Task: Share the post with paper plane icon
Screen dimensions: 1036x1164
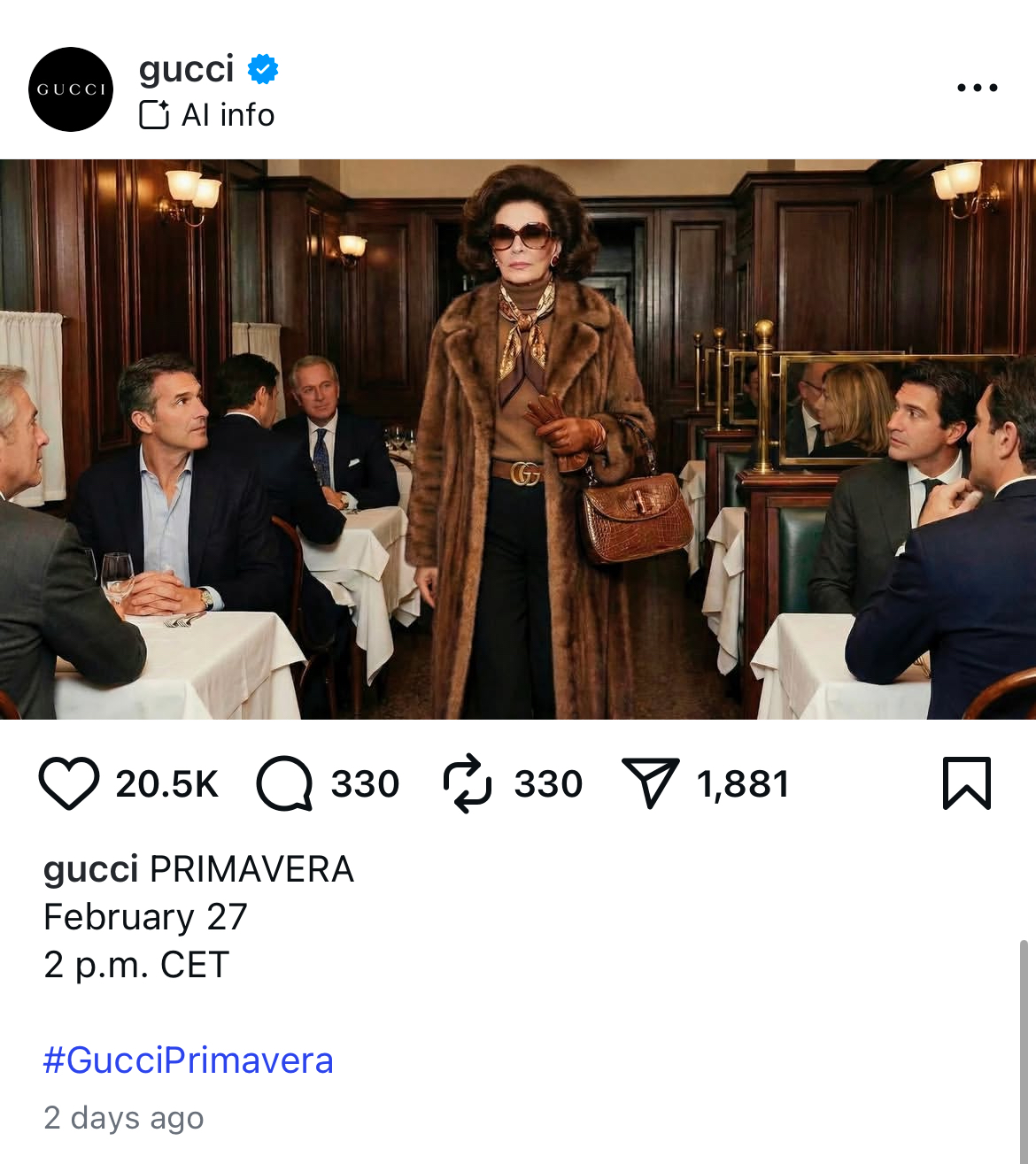Action: (x=650, y=783)
